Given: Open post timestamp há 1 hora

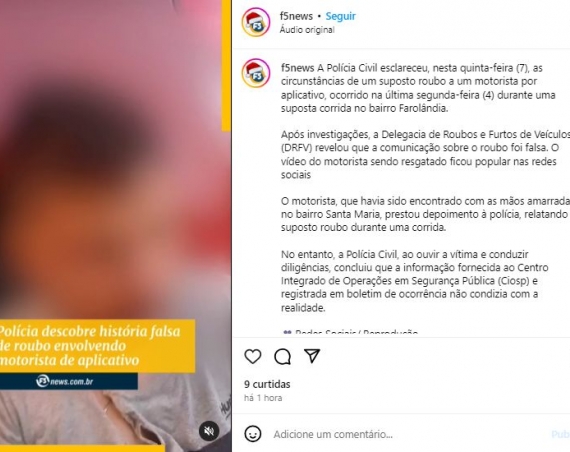Looking at the screenshot, I should tap(263, 398).
